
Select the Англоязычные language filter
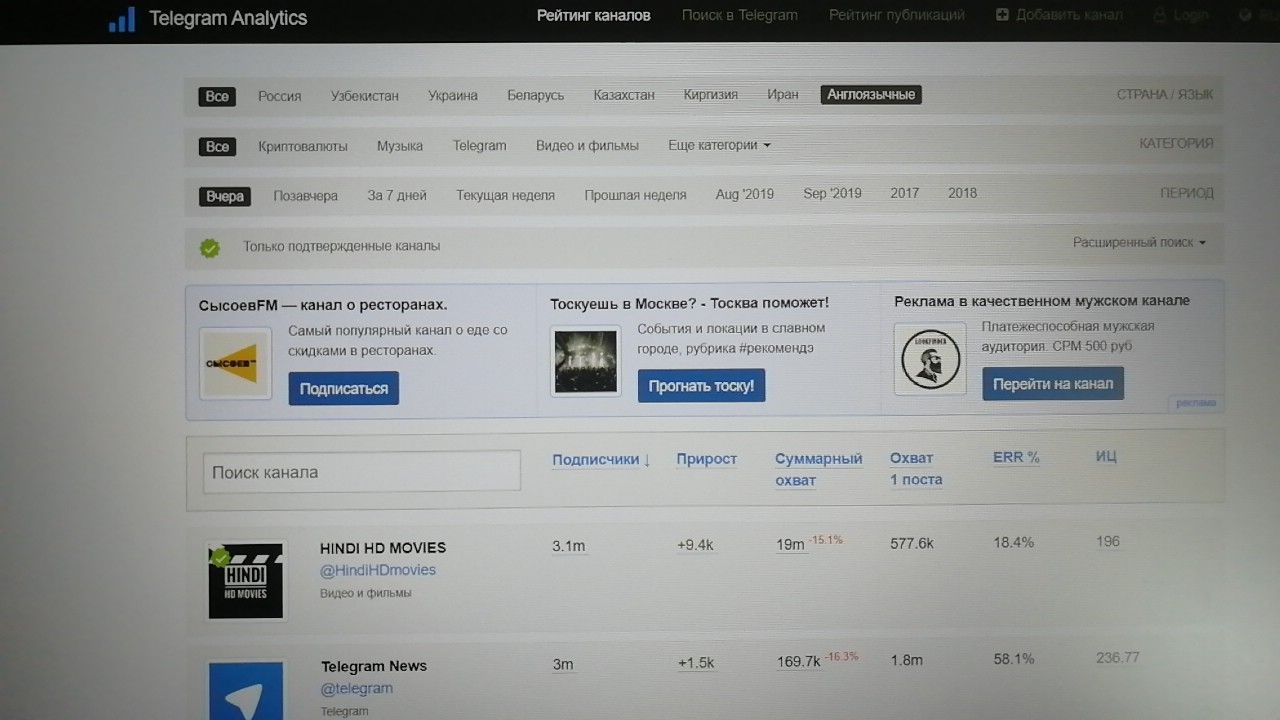(871, 95)
